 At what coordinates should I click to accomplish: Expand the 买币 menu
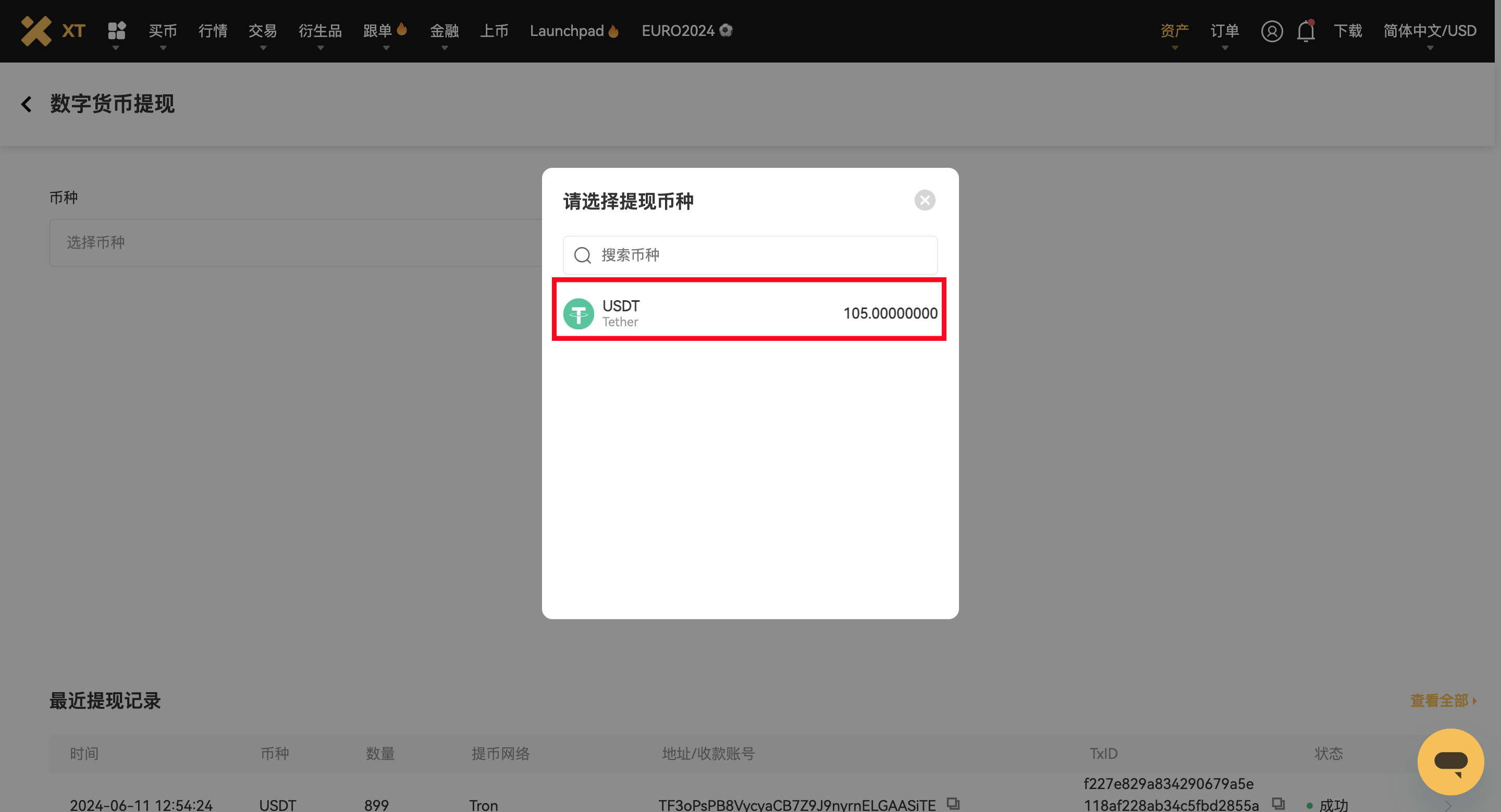click(163, 31)
